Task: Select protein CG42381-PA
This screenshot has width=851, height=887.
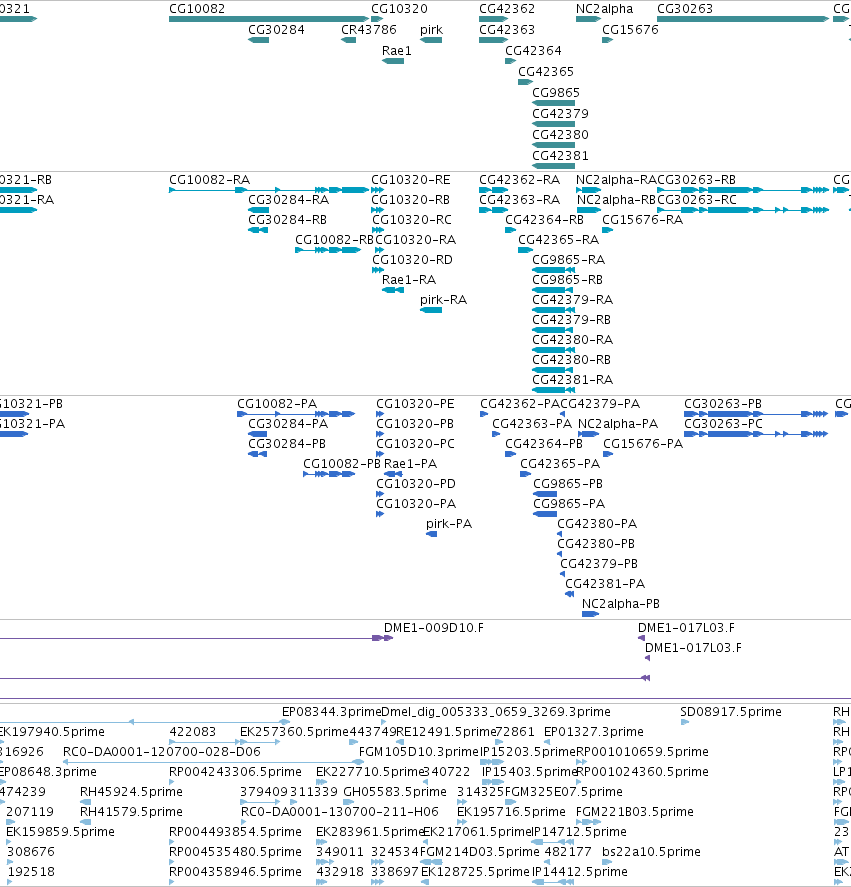Action: (605, 584)
